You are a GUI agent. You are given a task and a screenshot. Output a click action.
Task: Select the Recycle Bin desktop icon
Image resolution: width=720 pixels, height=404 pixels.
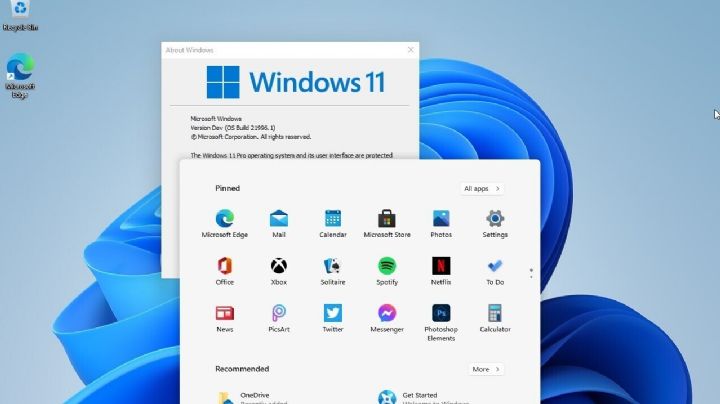coord(20,16)
